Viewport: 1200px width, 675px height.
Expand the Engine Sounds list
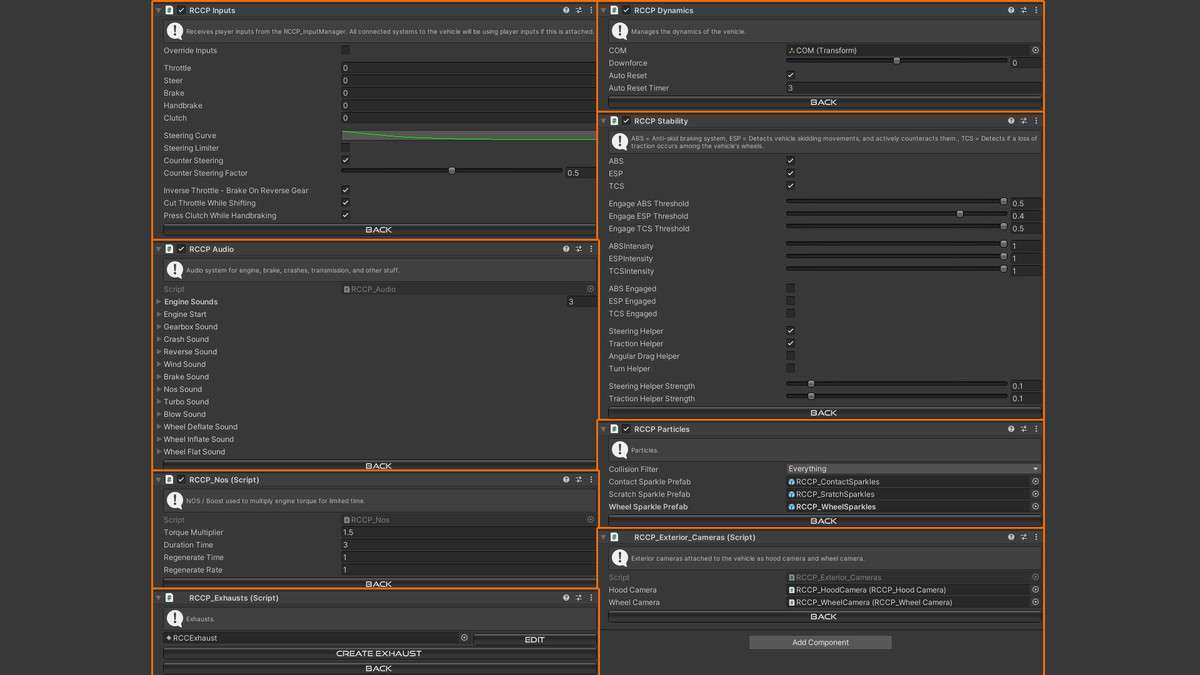pos(159,302)
